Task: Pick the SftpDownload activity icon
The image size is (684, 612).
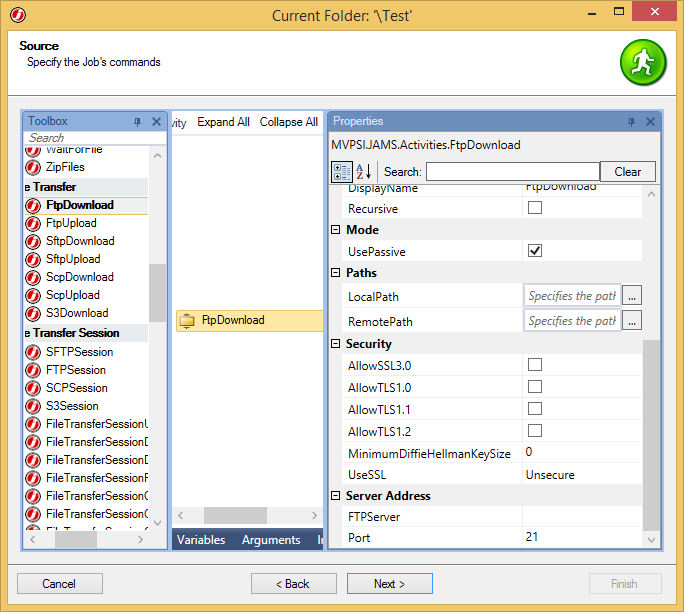Action: [33, 241]
